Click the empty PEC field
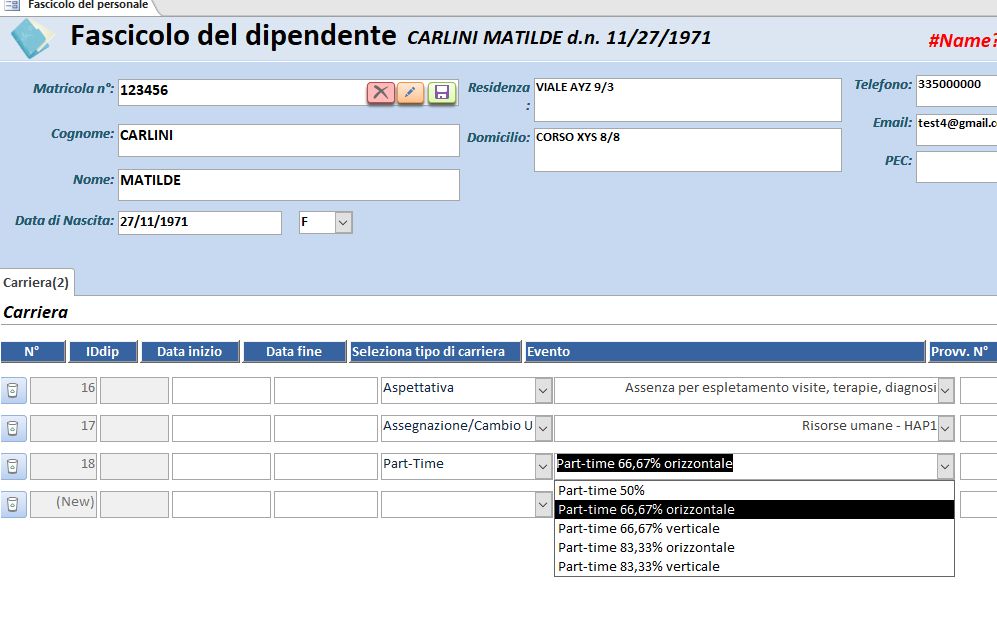 [x=956, y=167]
